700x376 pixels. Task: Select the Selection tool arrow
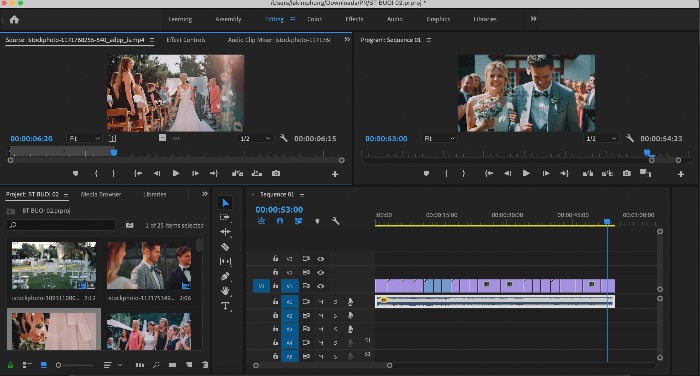pos(225,203)
